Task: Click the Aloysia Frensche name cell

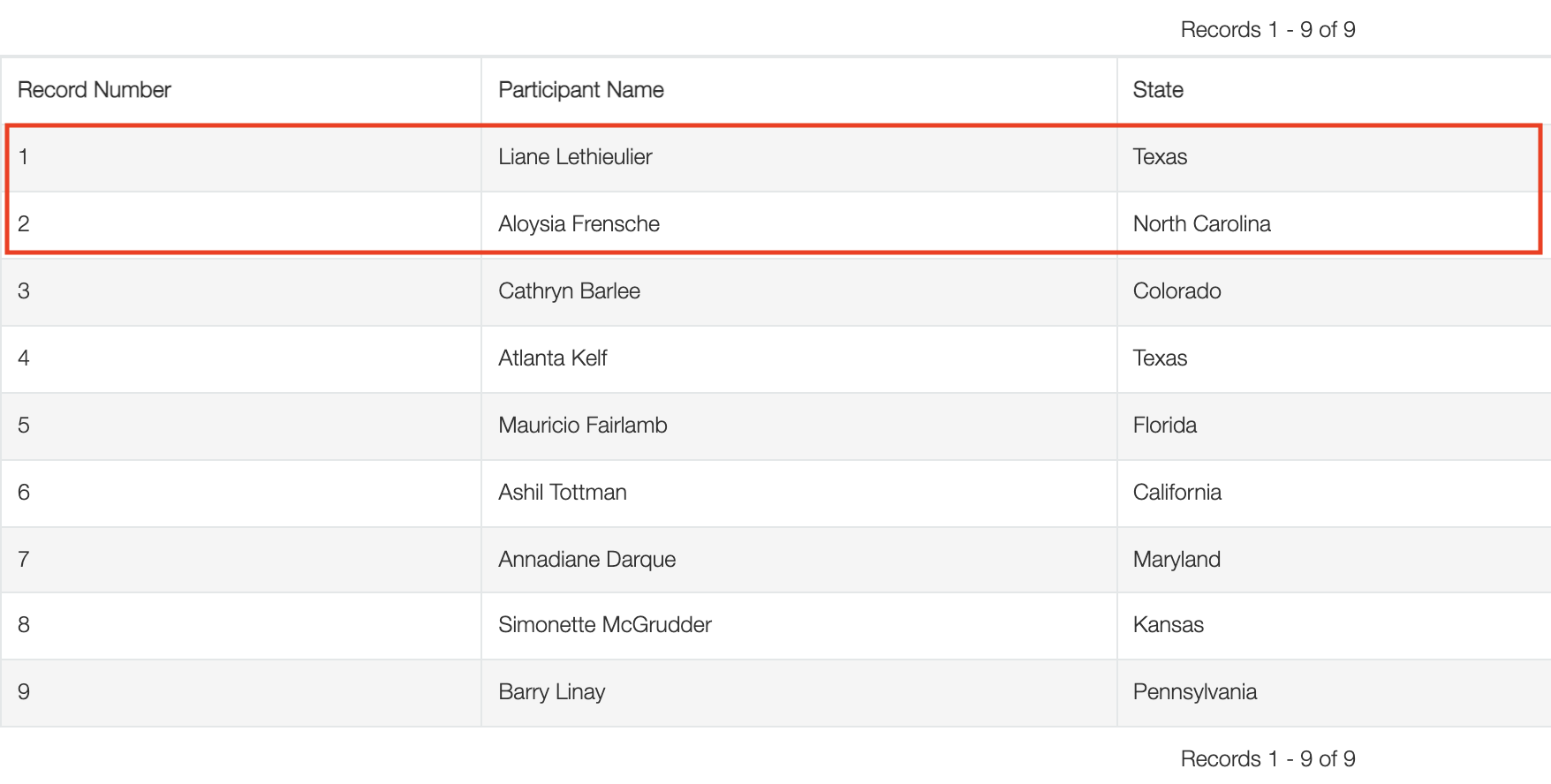Action: pyautogui.click(x=579, y=224)
